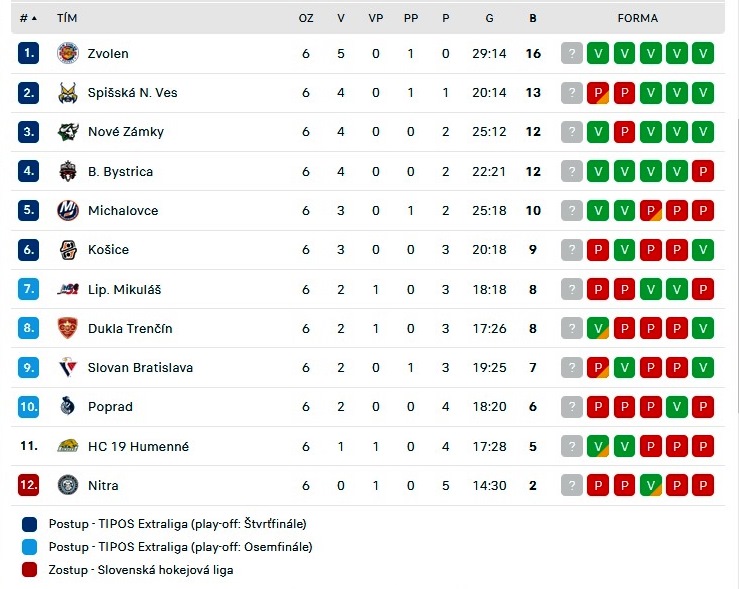Click the Michalovce team logo
This screenshot has width=739, height=589.
tap(68, 211)
